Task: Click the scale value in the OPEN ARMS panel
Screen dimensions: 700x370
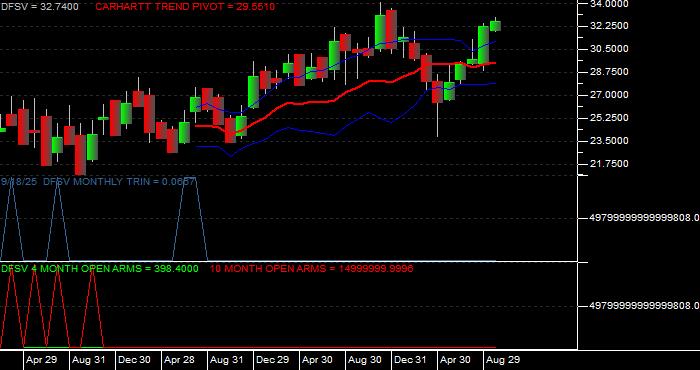Action: [x=644, y=306]
